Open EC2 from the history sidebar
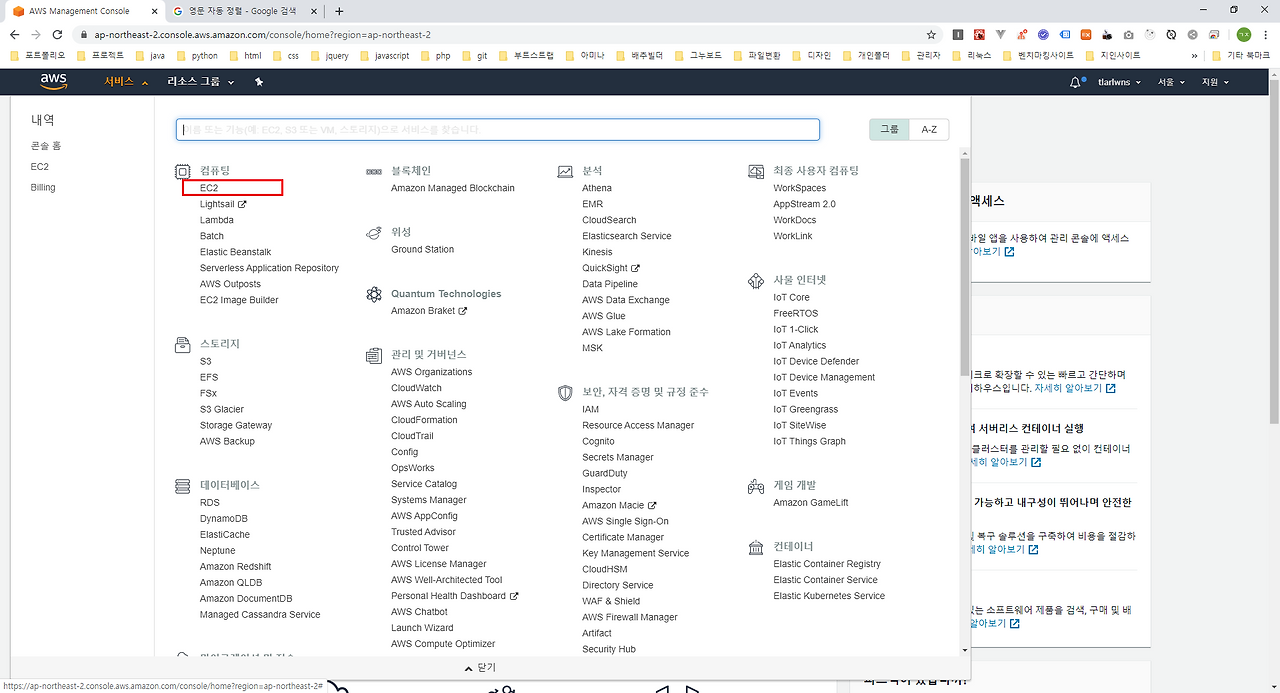The width and height of the screenshot is (1280, 693). (x=39, y=167)
